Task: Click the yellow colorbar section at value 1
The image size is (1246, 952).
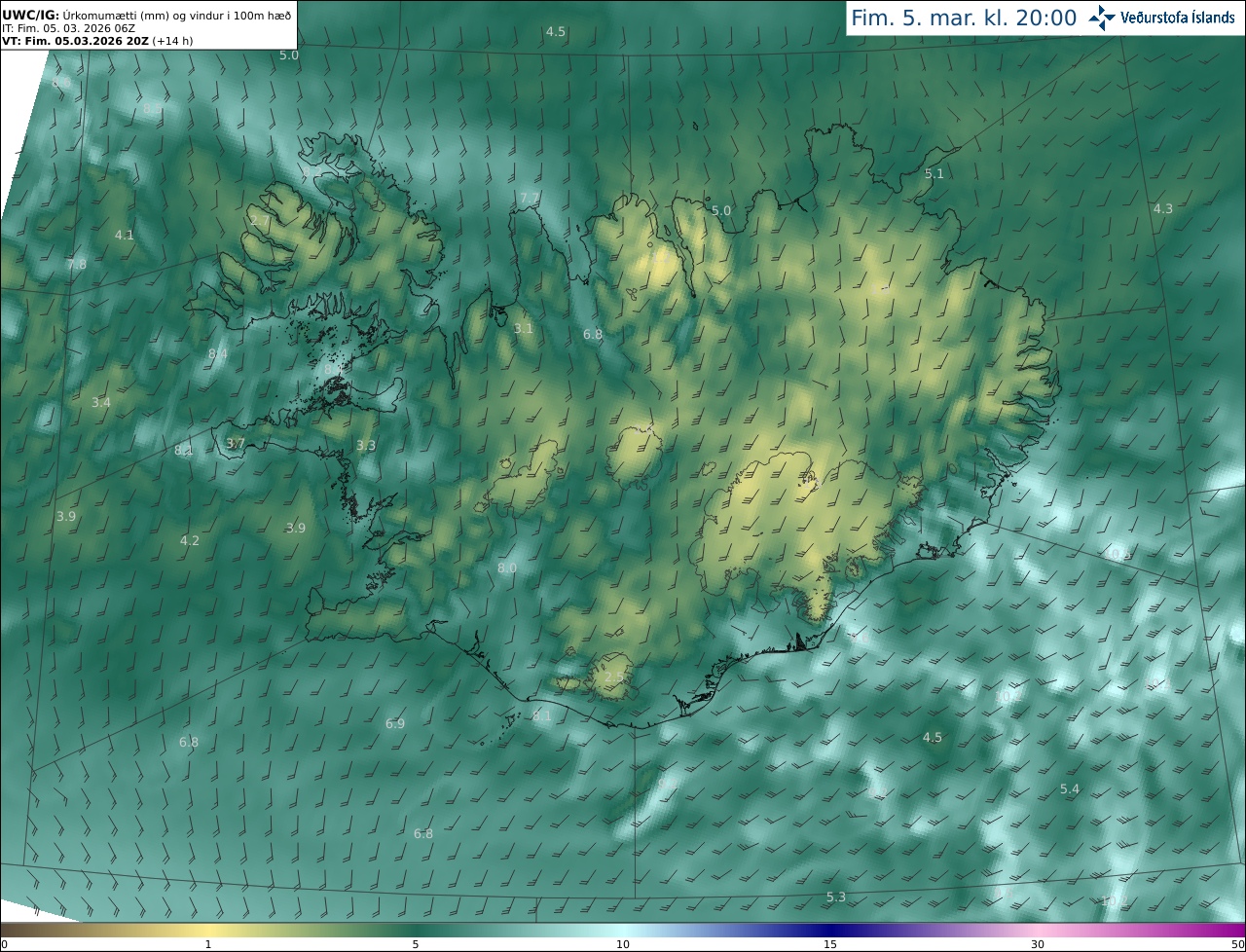Action: coord(207,930)
